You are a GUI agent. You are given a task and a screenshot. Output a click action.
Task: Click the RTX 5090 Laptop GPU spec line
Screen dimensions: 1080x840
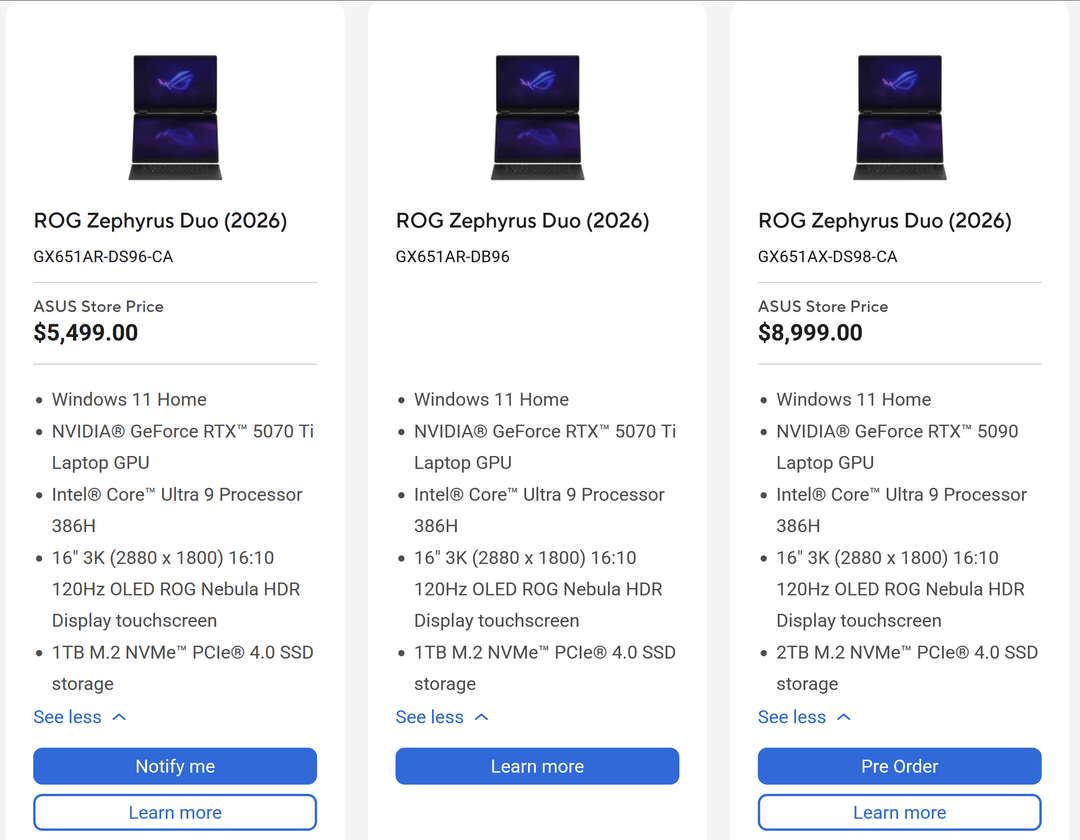[x=896, y=447]
